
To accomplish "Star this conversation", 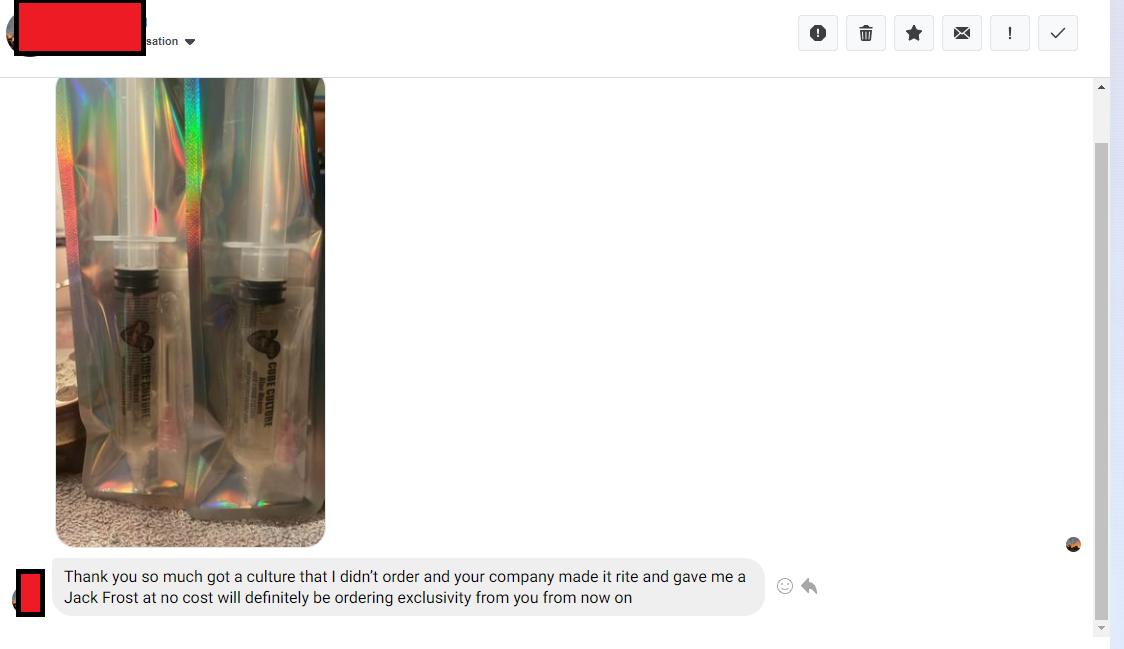I will pos(914,33).
